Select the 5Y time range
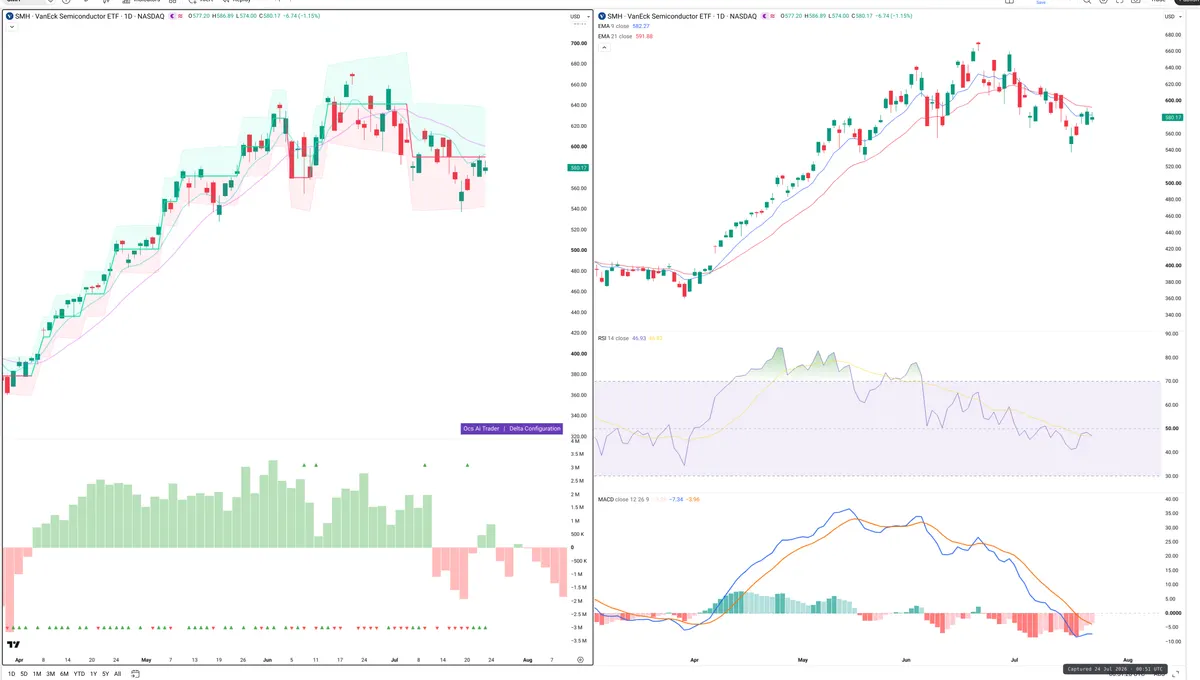1200x680 pixels. click(x=105, y=674)
